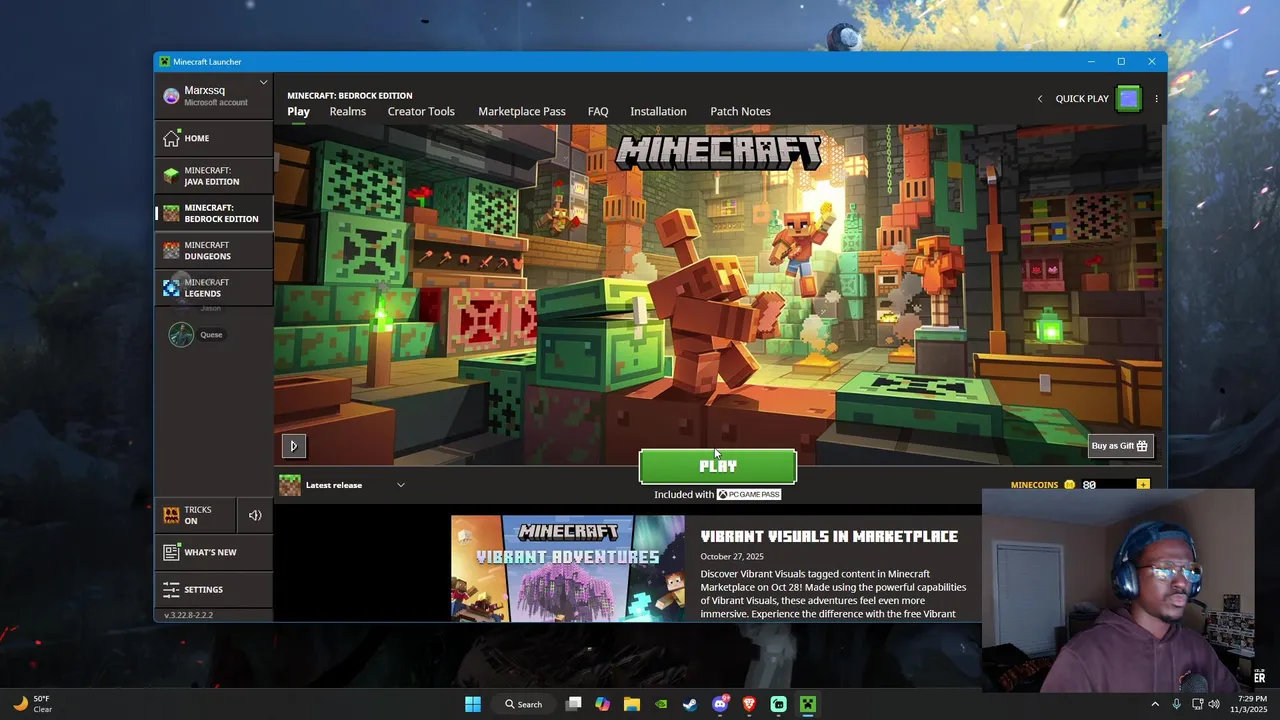
Task: Open Brave browser from taskbar
Action: tap(749, 704)
